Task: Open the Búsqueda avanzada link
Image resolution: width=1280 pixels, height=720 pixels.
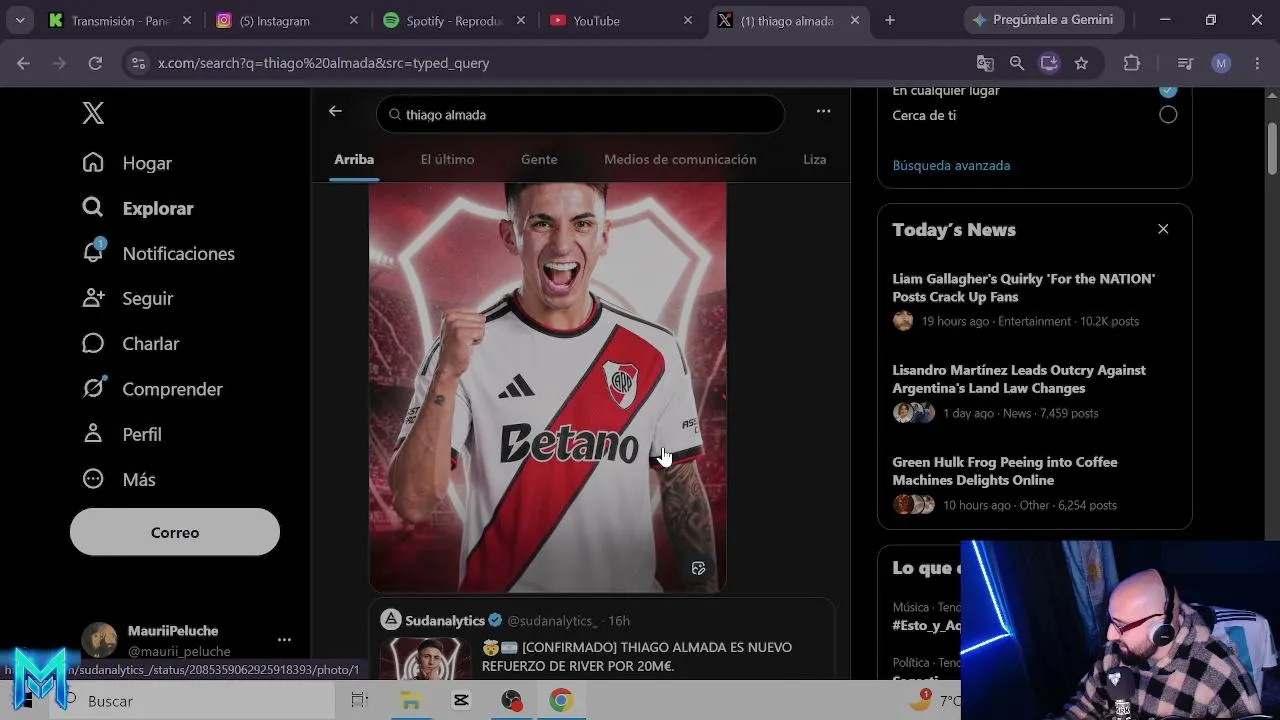Action: [x=951, y=165]
